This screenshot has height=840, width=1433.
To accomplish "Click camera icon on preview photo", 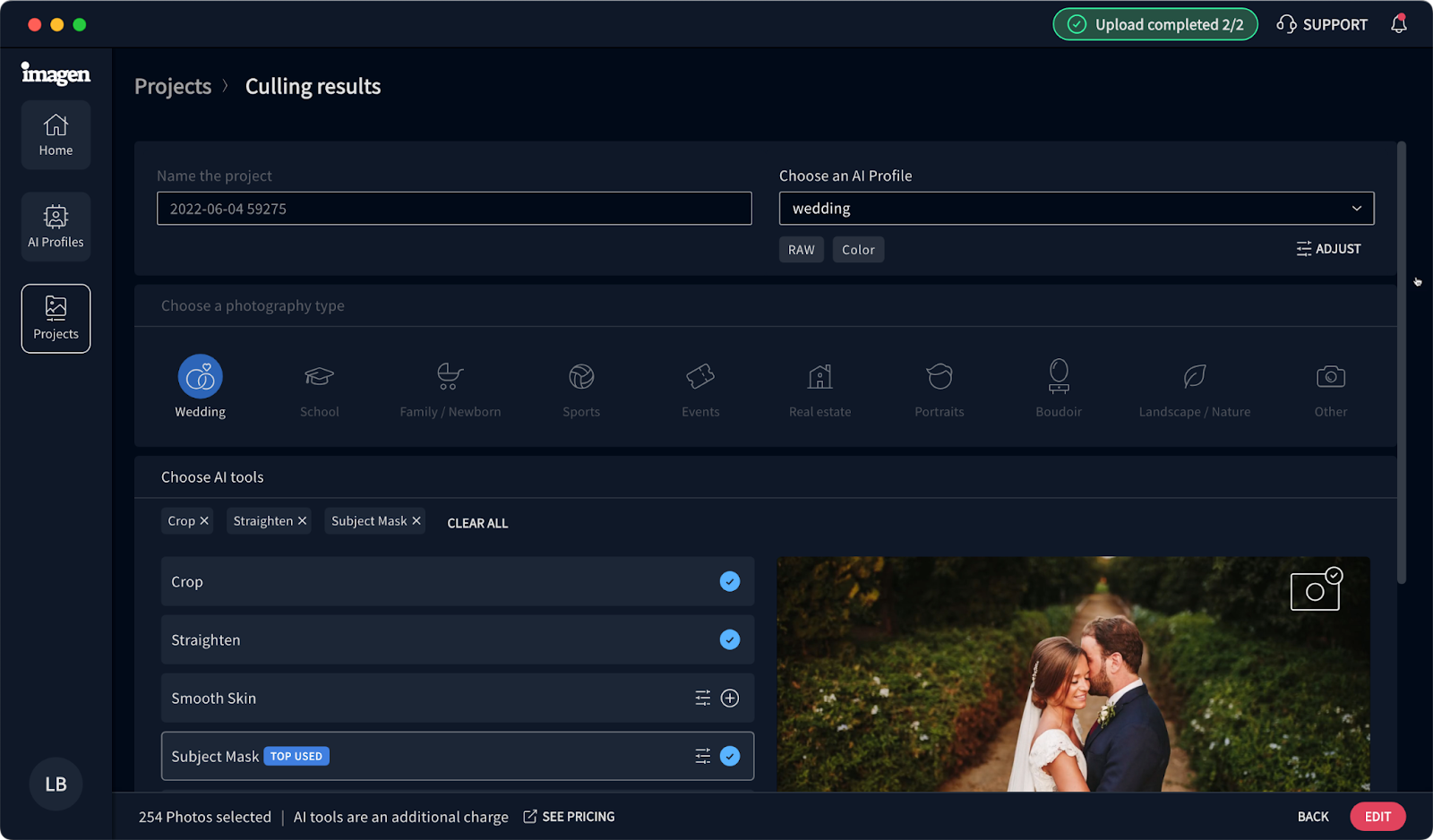I will [1316, 589].
